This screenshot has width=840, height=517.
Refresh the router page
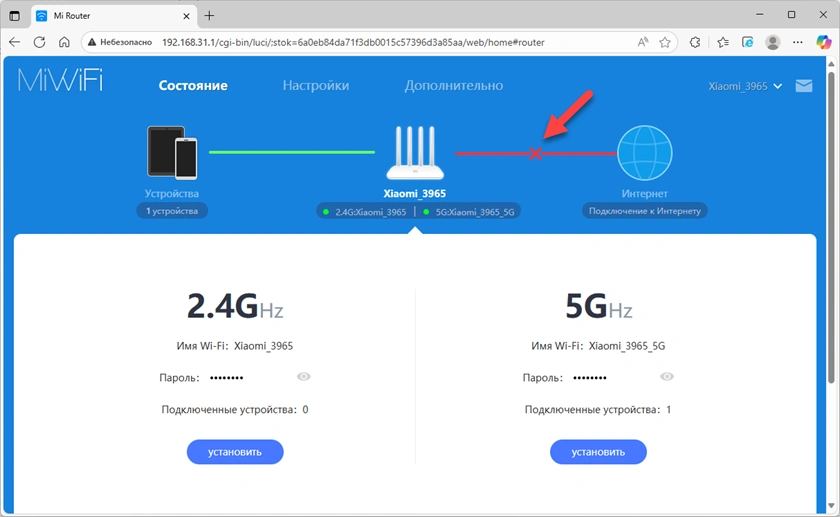coord(39,43)
